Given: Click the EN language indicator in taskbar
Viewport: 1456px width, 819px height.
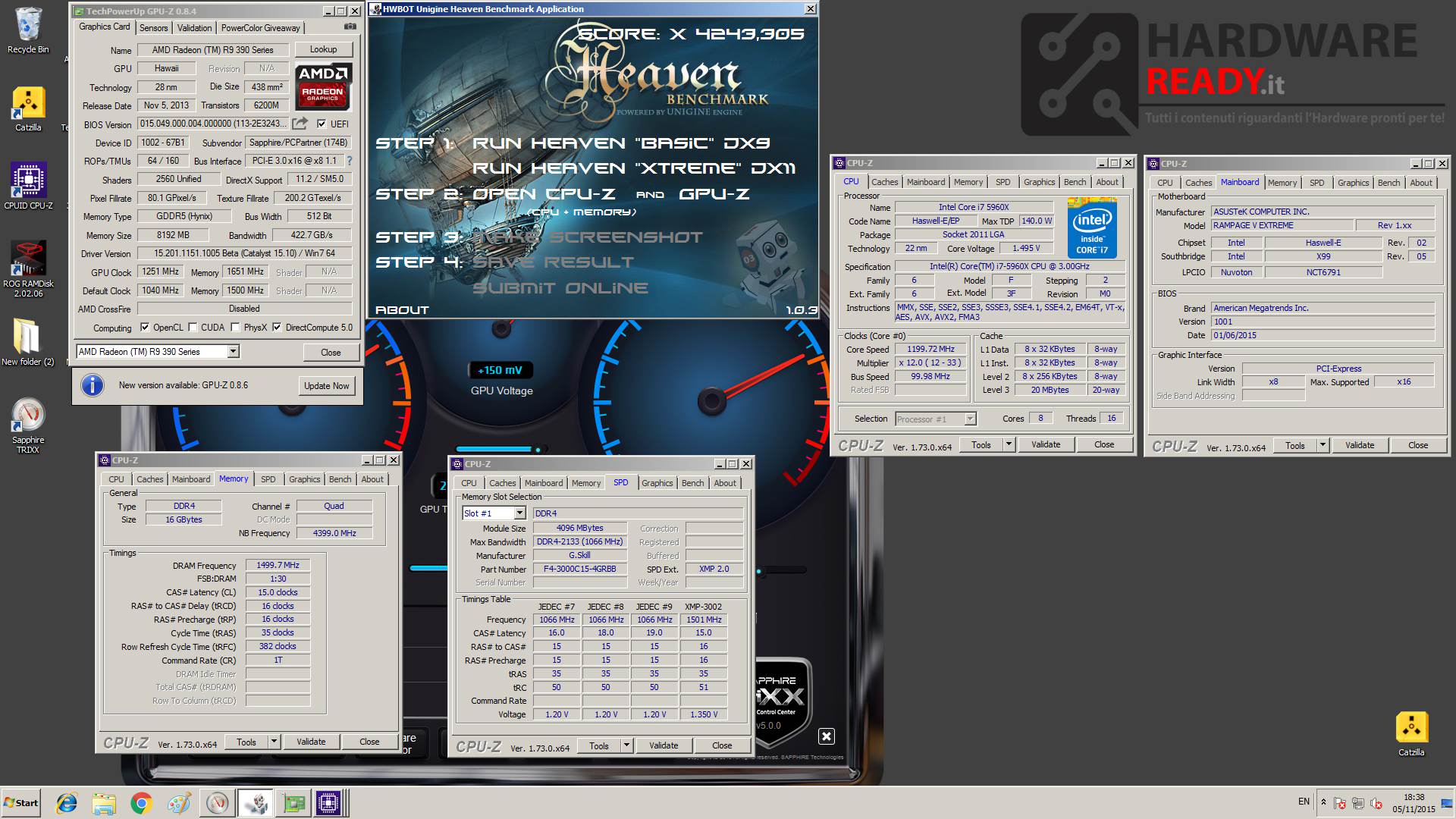Looking at the screenshot, I should (1304, 802).
